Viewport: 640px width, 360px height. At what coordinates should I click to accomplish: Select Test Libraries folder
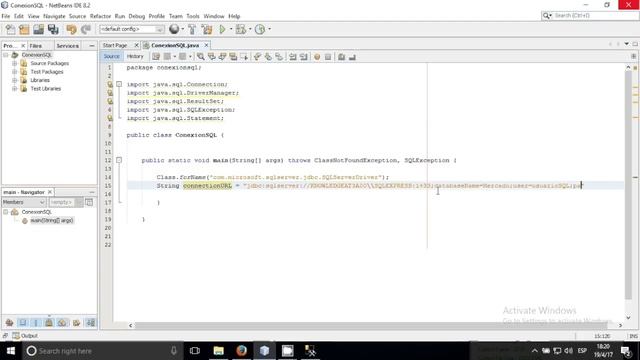click(x=46, y=89)
